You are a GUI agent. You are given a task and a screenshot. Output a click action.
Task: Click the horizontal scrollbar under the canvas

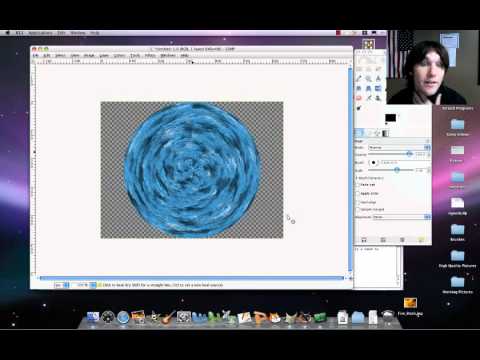192,278
